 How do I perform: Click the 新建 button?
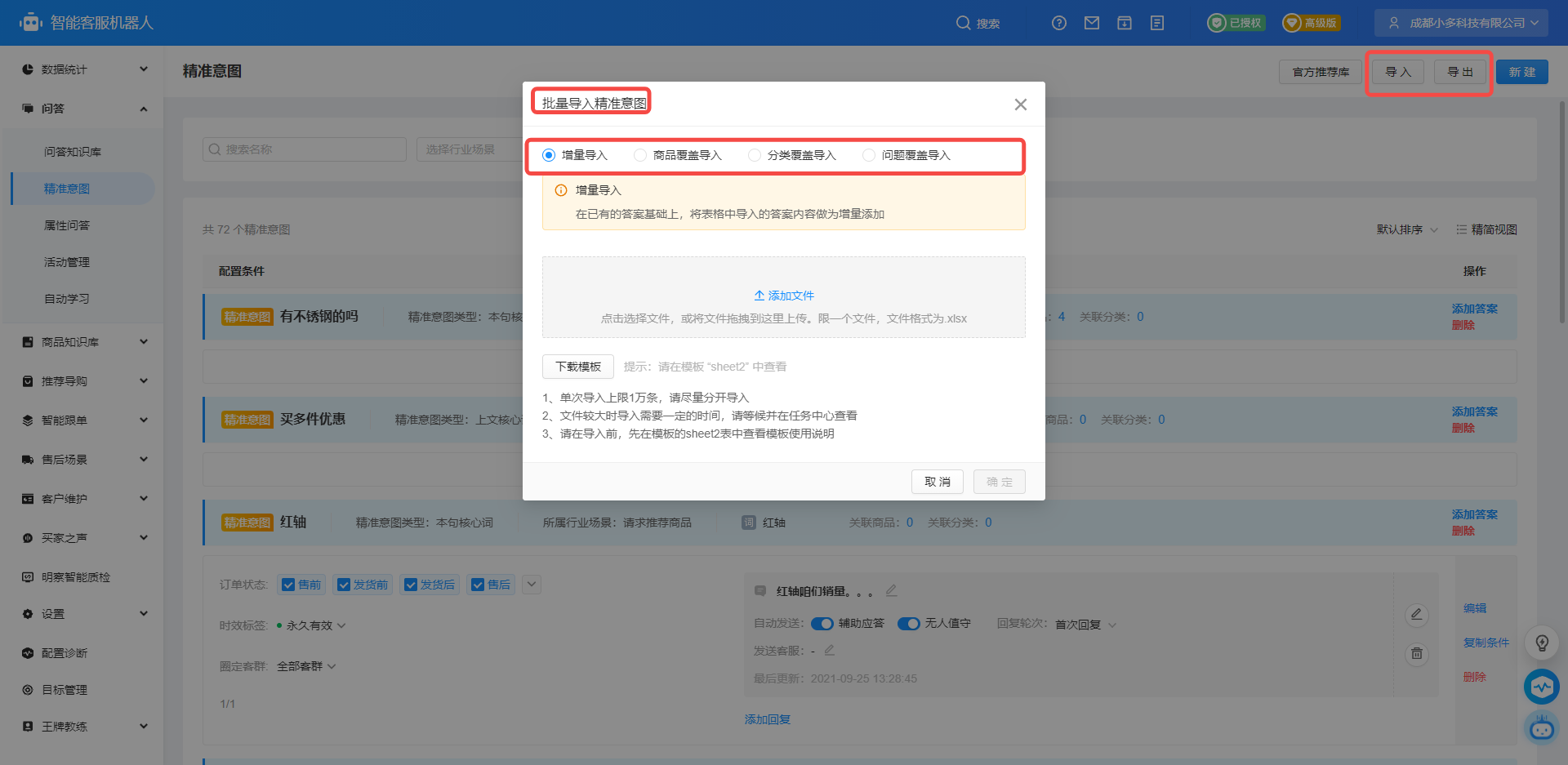pos(1522,72)
